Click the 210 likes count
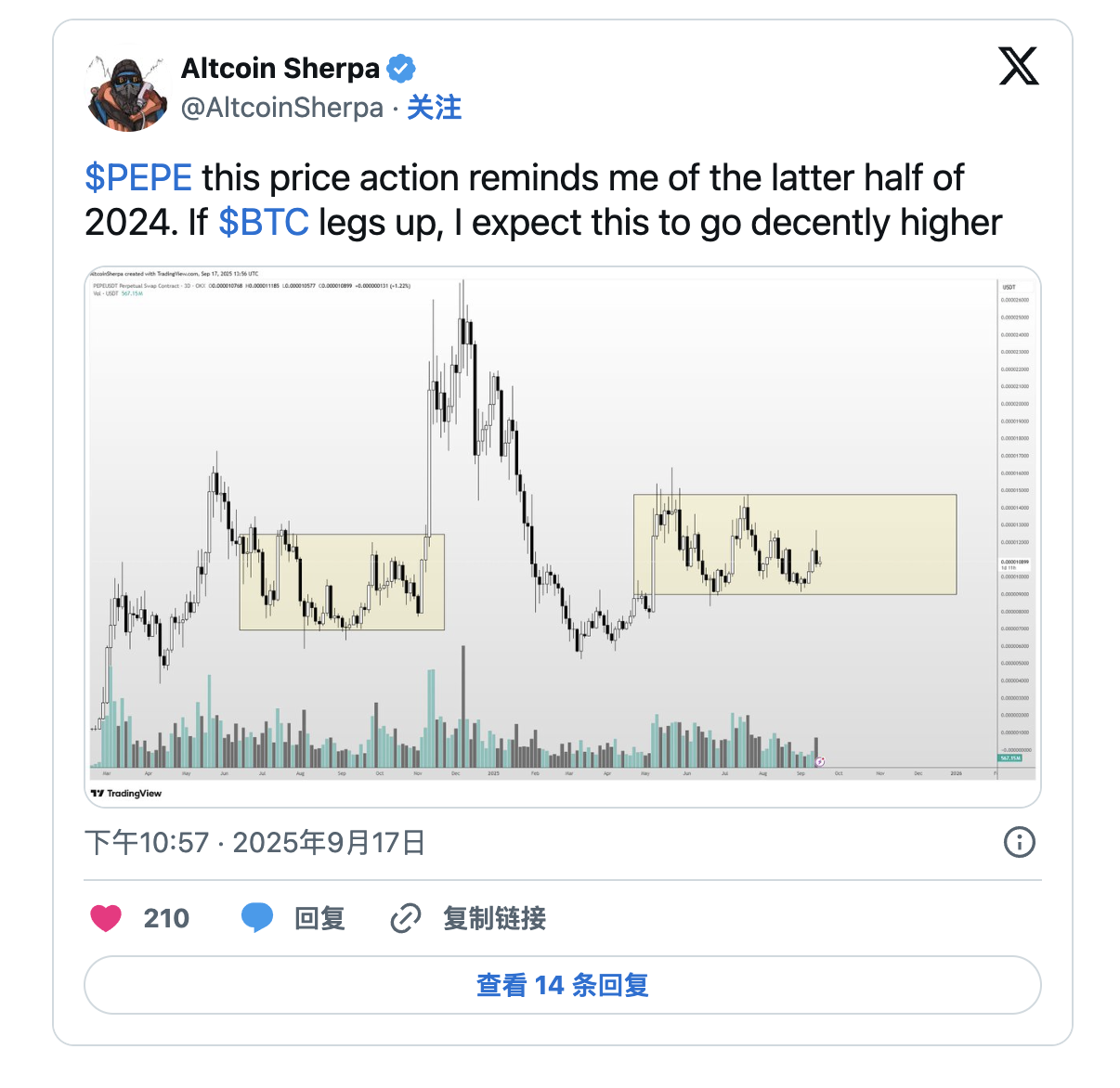 (x=166, y=918)
